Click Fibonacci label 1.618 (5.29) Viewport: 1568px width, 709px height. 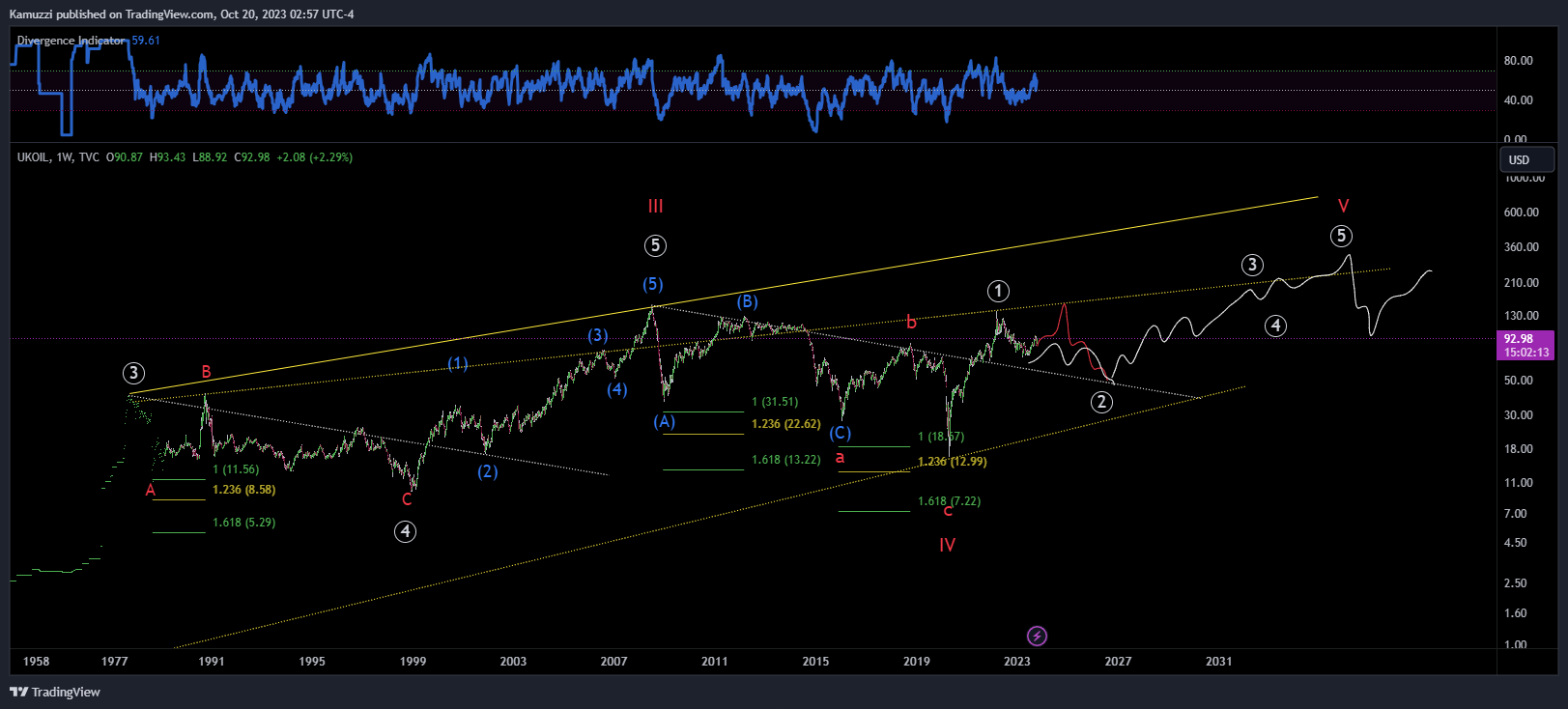click(x=243, y=523)
